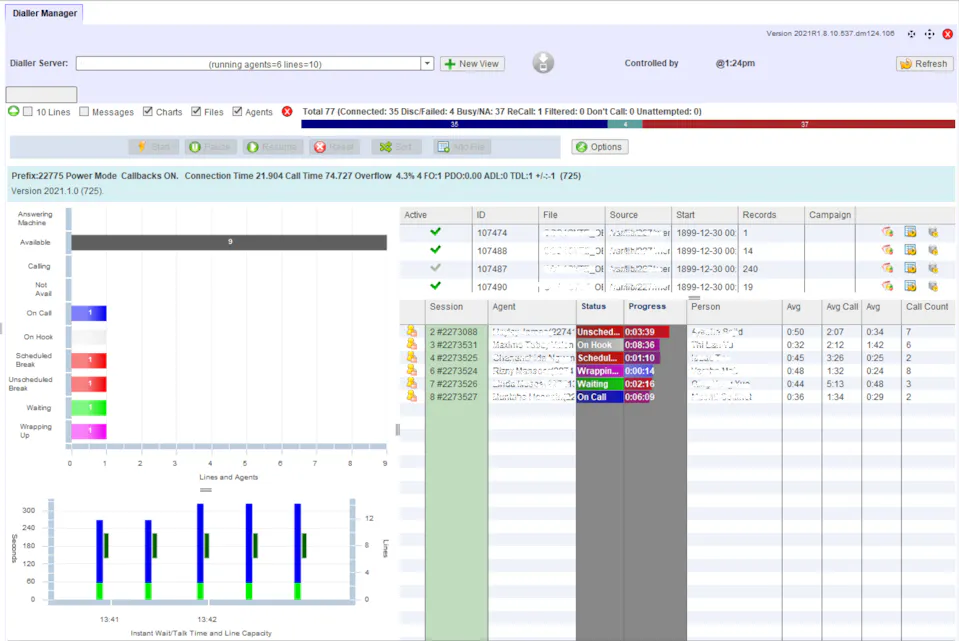This screenshot has height=641, width=959.
Task: Select the Dialler Manager tab
Action: (x=43, y=13)
